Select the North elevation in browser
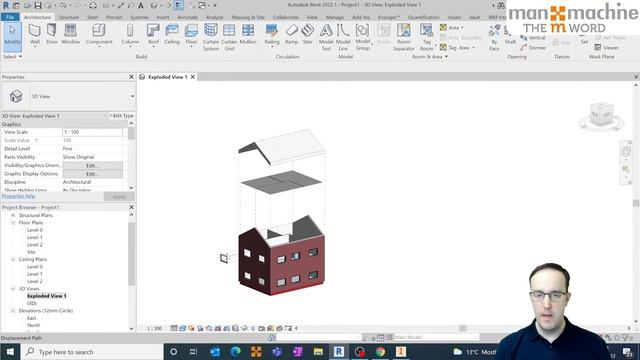640x360 pixels. coord(33,326)
